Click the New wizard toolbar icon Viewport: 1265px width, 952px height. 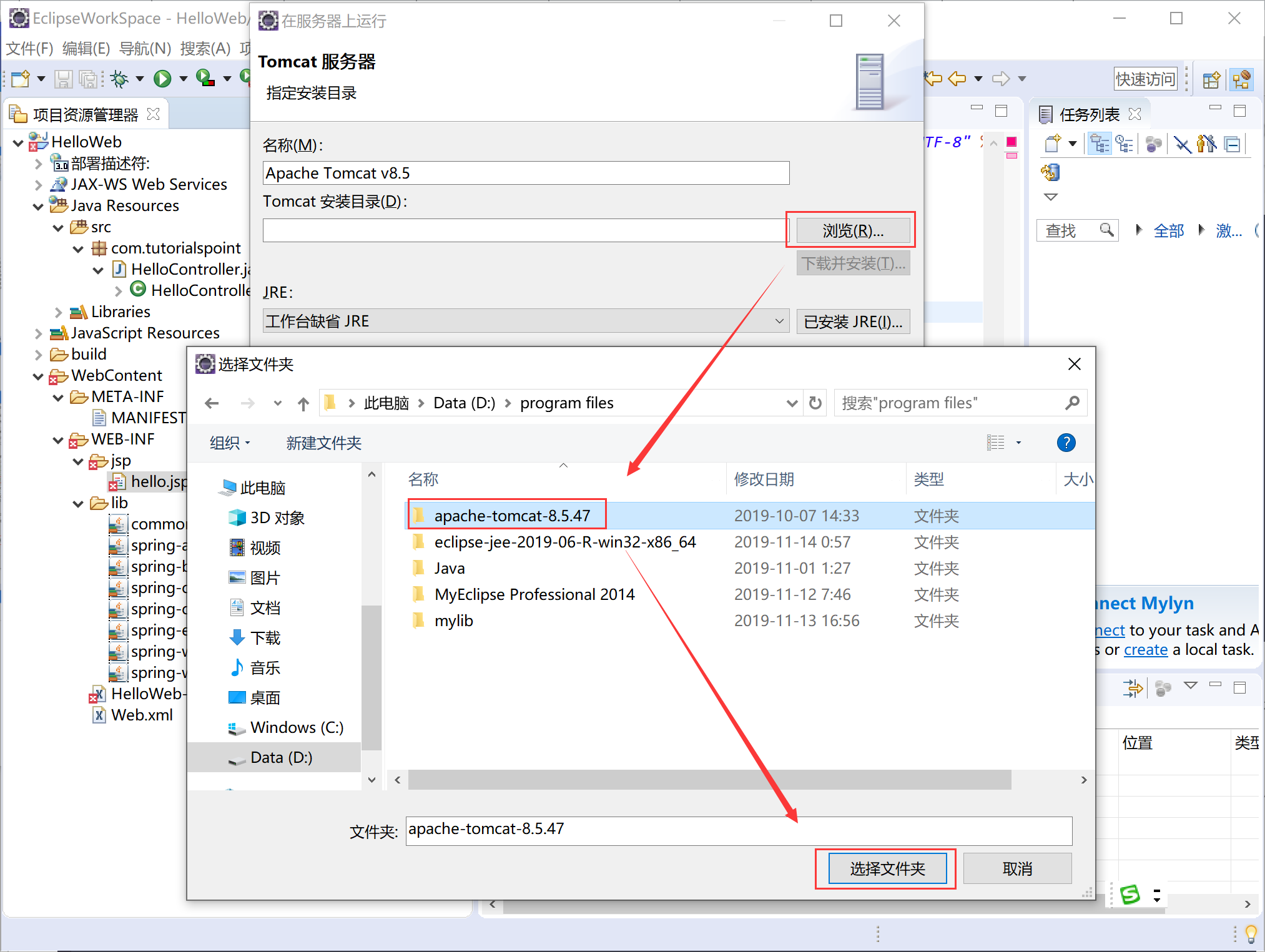click(x=20, y=79)
